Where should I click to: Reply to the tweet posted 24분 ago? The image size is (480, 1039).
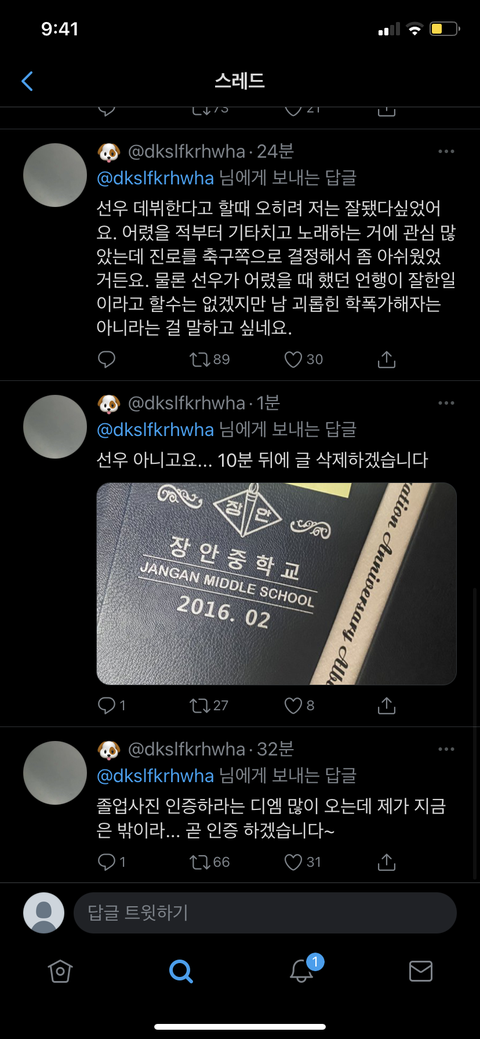(107, 359)
